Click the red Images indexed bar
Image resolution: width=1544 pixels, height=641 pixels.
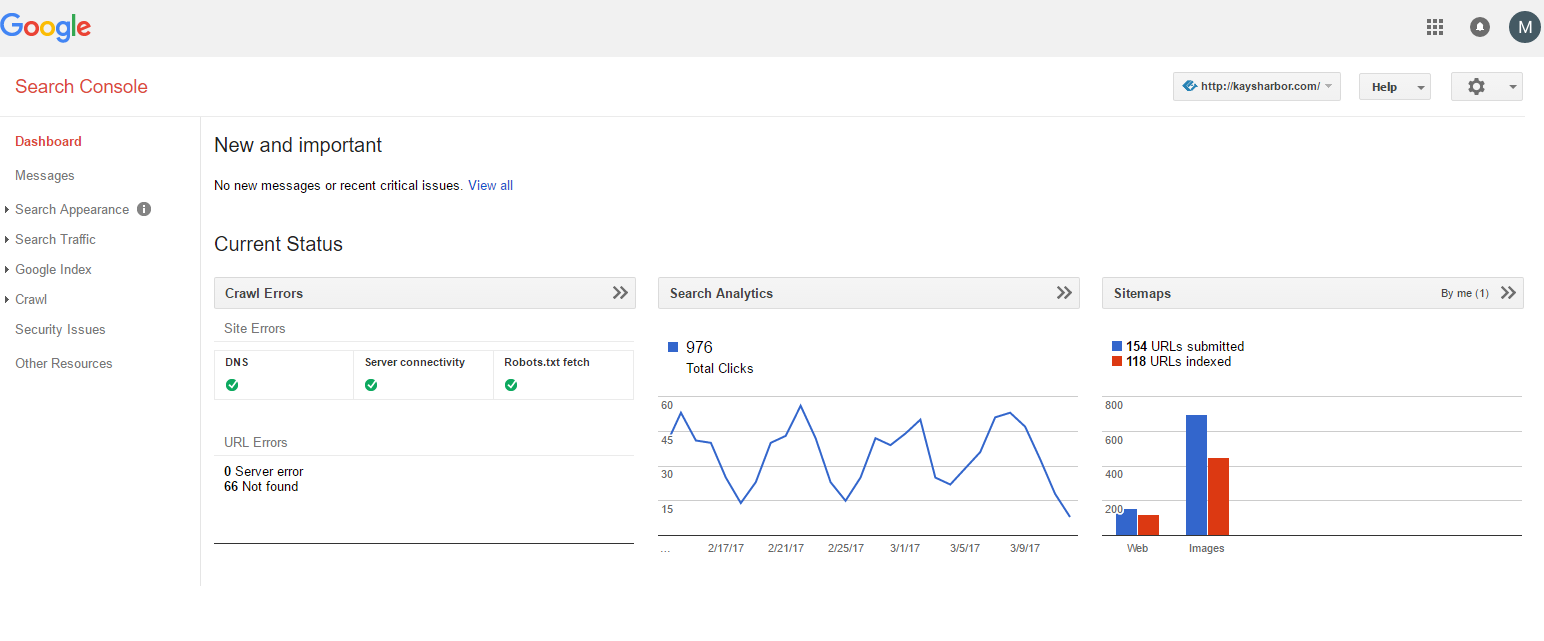(x=1218, y=497)
